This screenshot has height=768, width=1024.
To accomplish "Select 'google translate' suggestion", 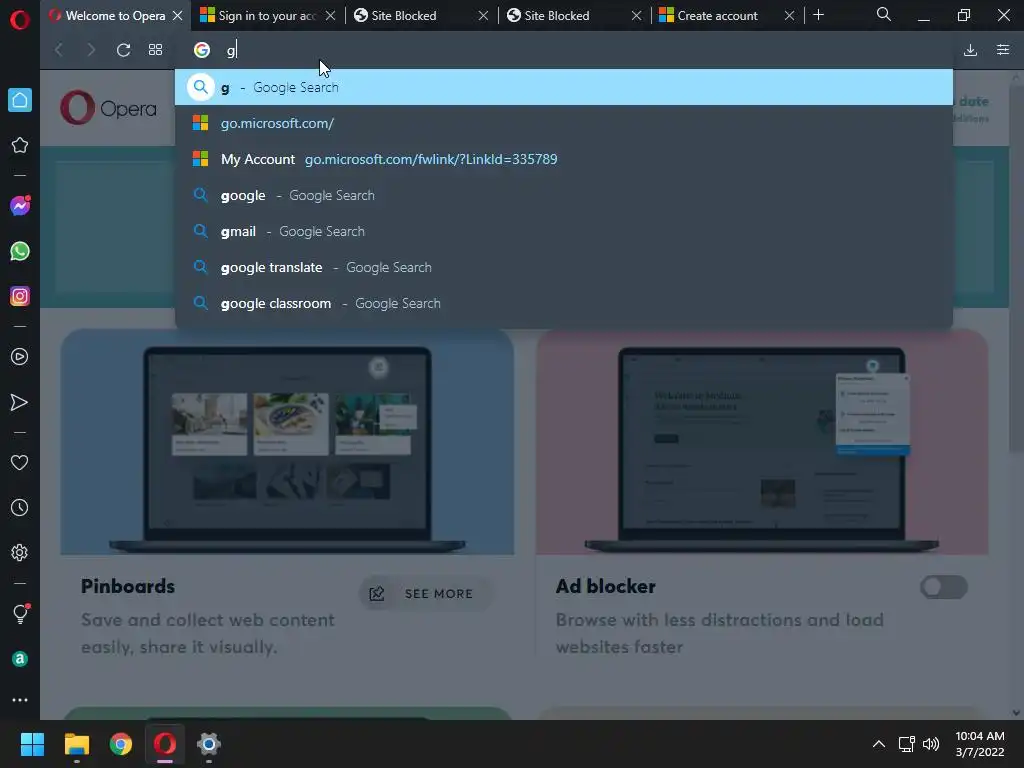I will [x=564, y=267].
